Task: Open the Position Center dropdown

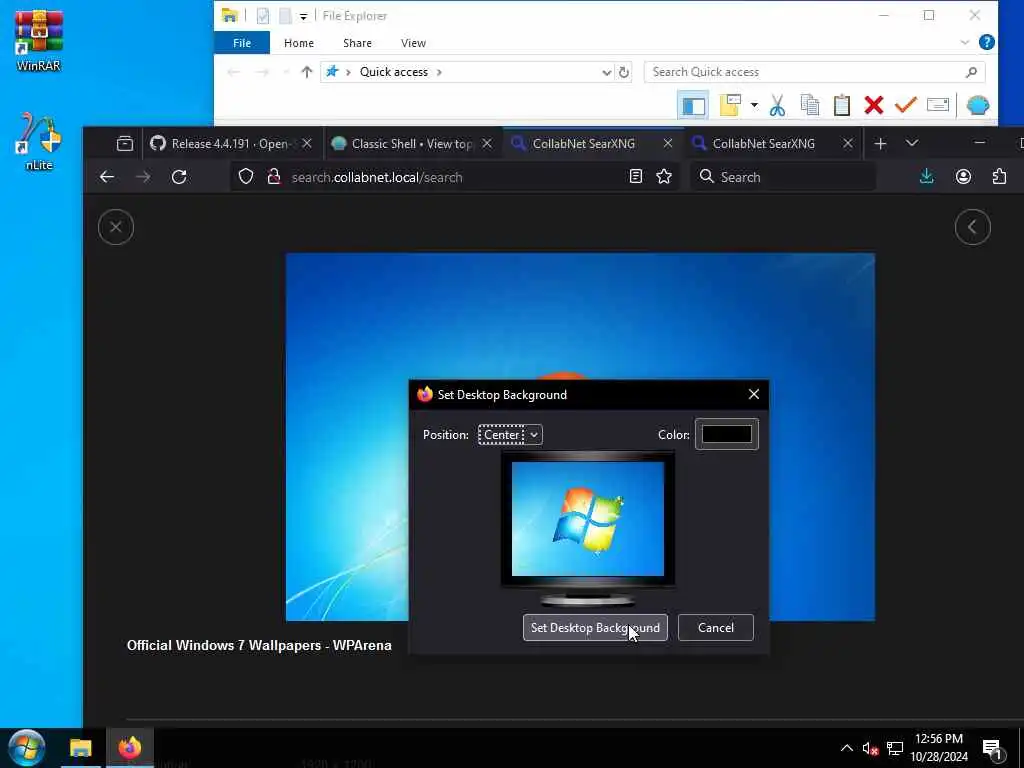Action: [x=510, y=435]
